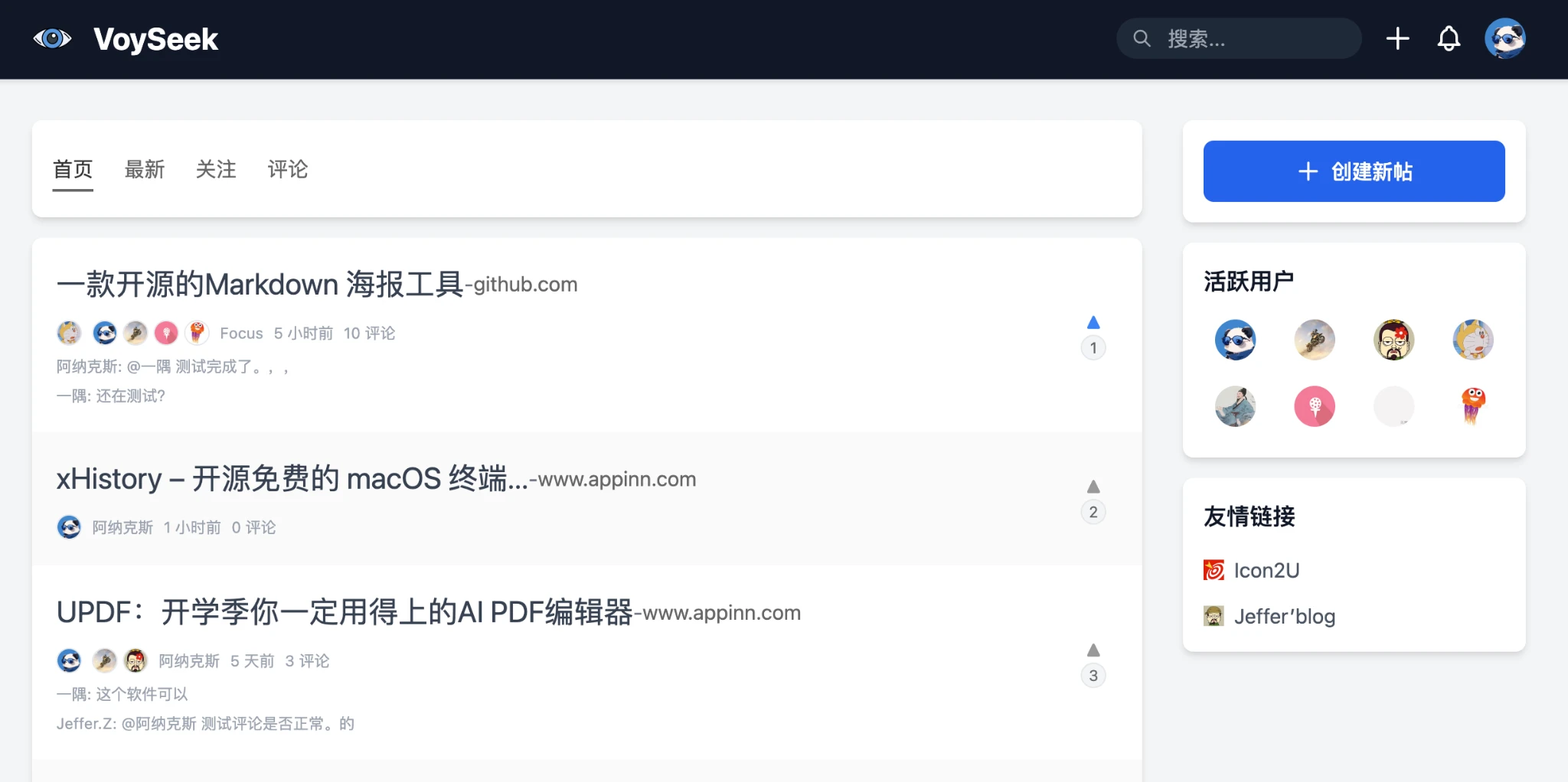
Task: Click the blank white avatar in 活跃用户
Action: pyautogui.click(x=1393, y=406)
